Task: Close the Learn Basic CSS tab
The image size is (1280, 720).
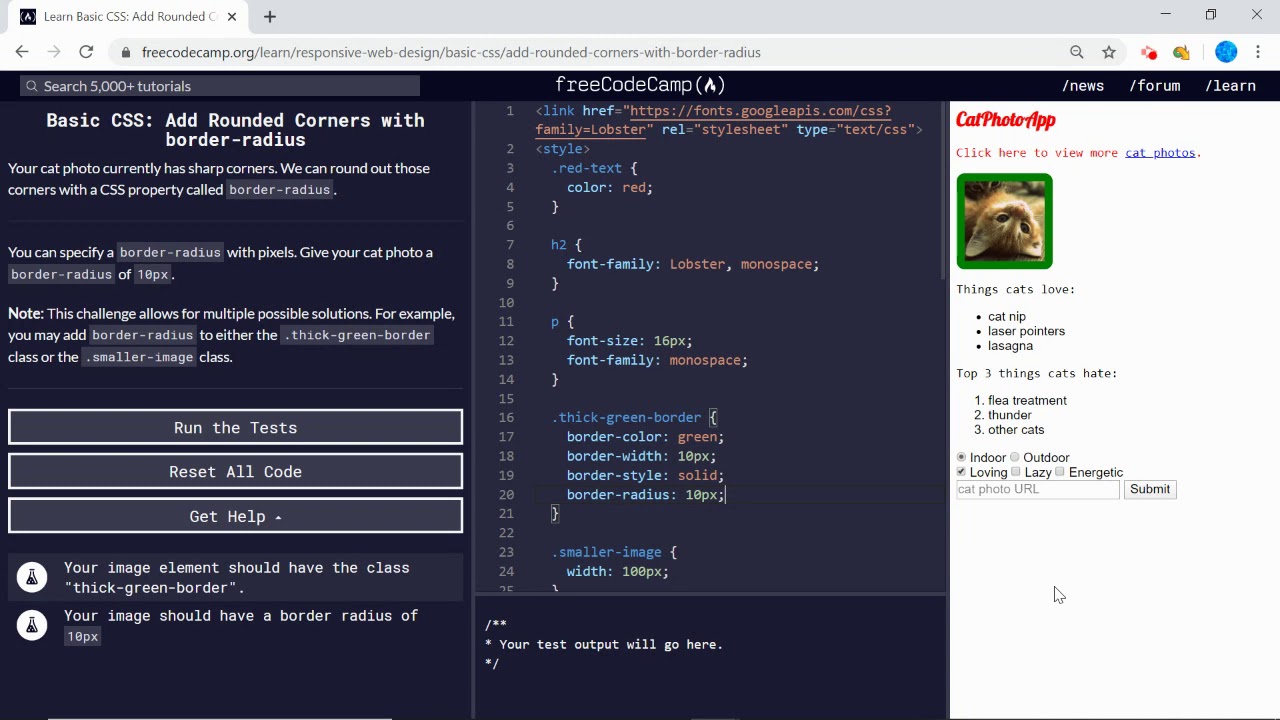Action: [x=232, y=16]
